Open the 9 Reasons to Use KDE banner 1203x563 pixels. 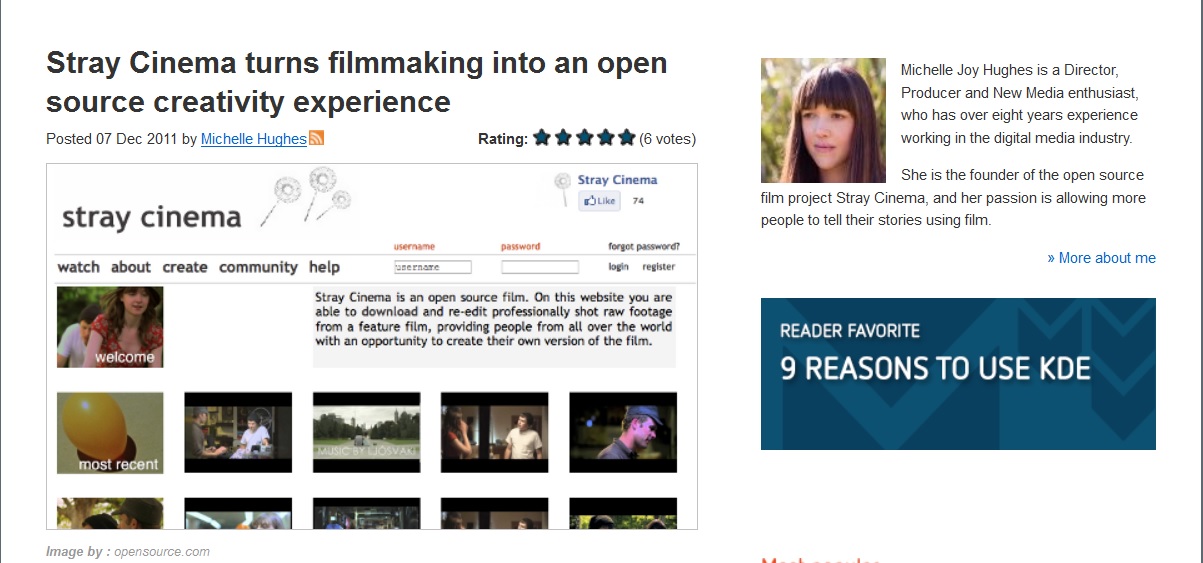(958, 374)
